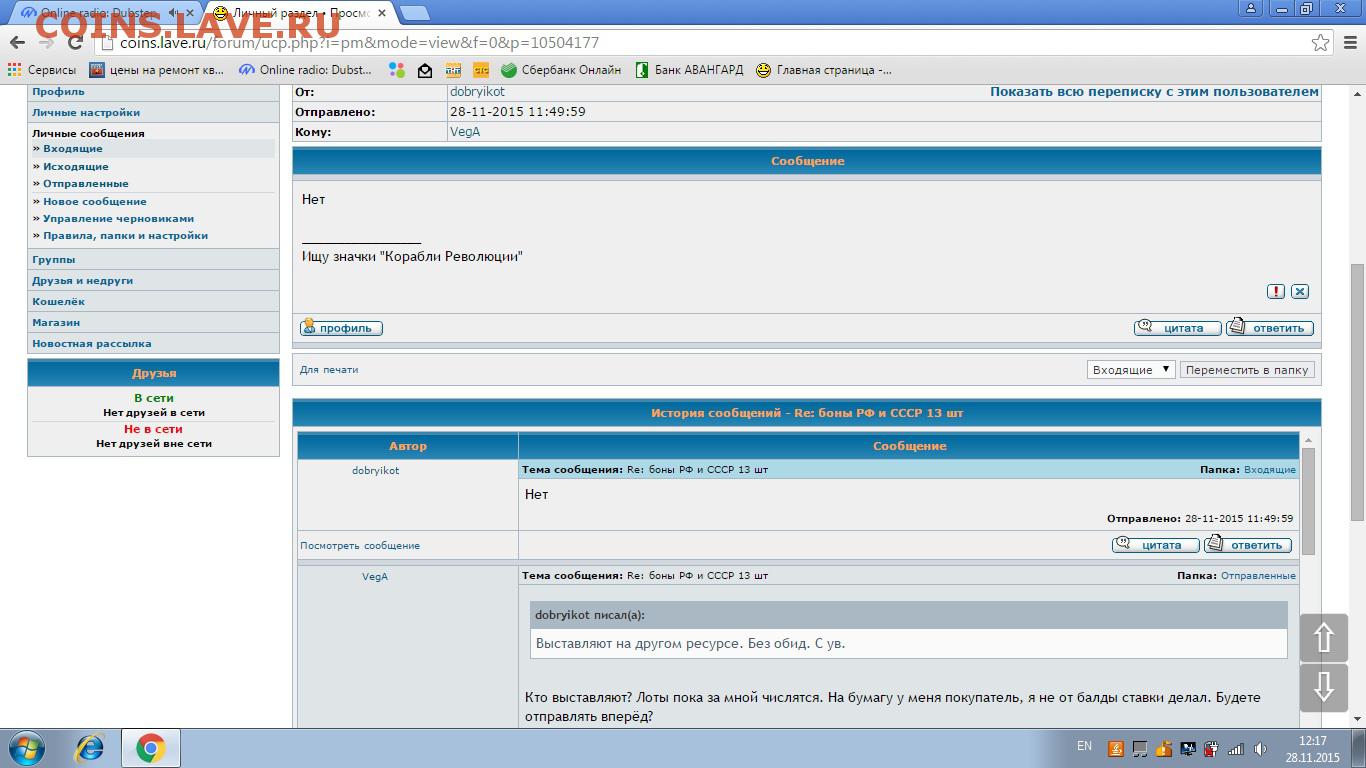Close the Online radio Dubstep tab
Screen dimensions: 1366x768
[190, 13]
